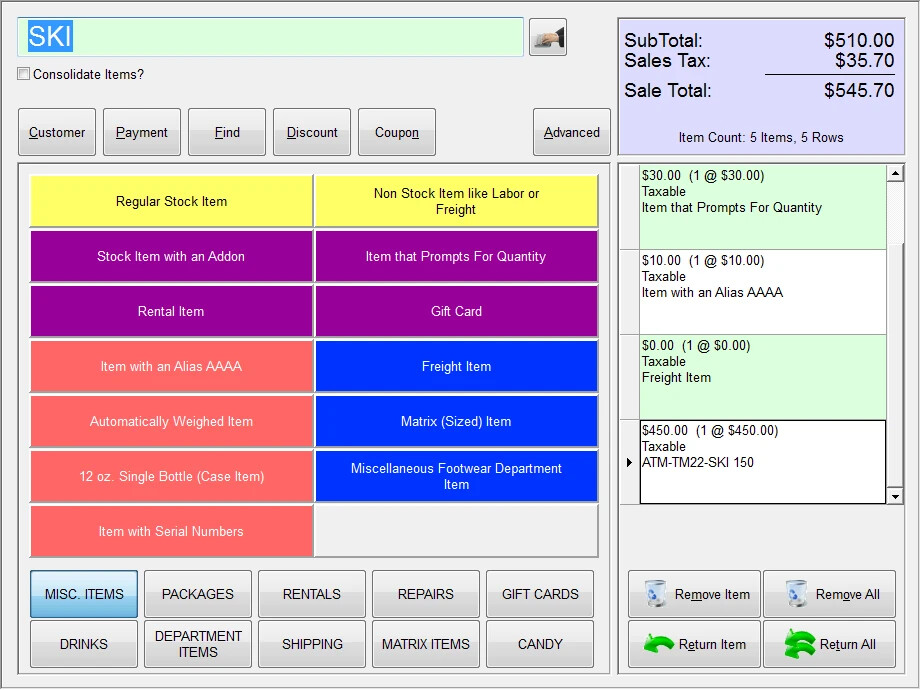Show the DRINKS category

click(84, 644)
